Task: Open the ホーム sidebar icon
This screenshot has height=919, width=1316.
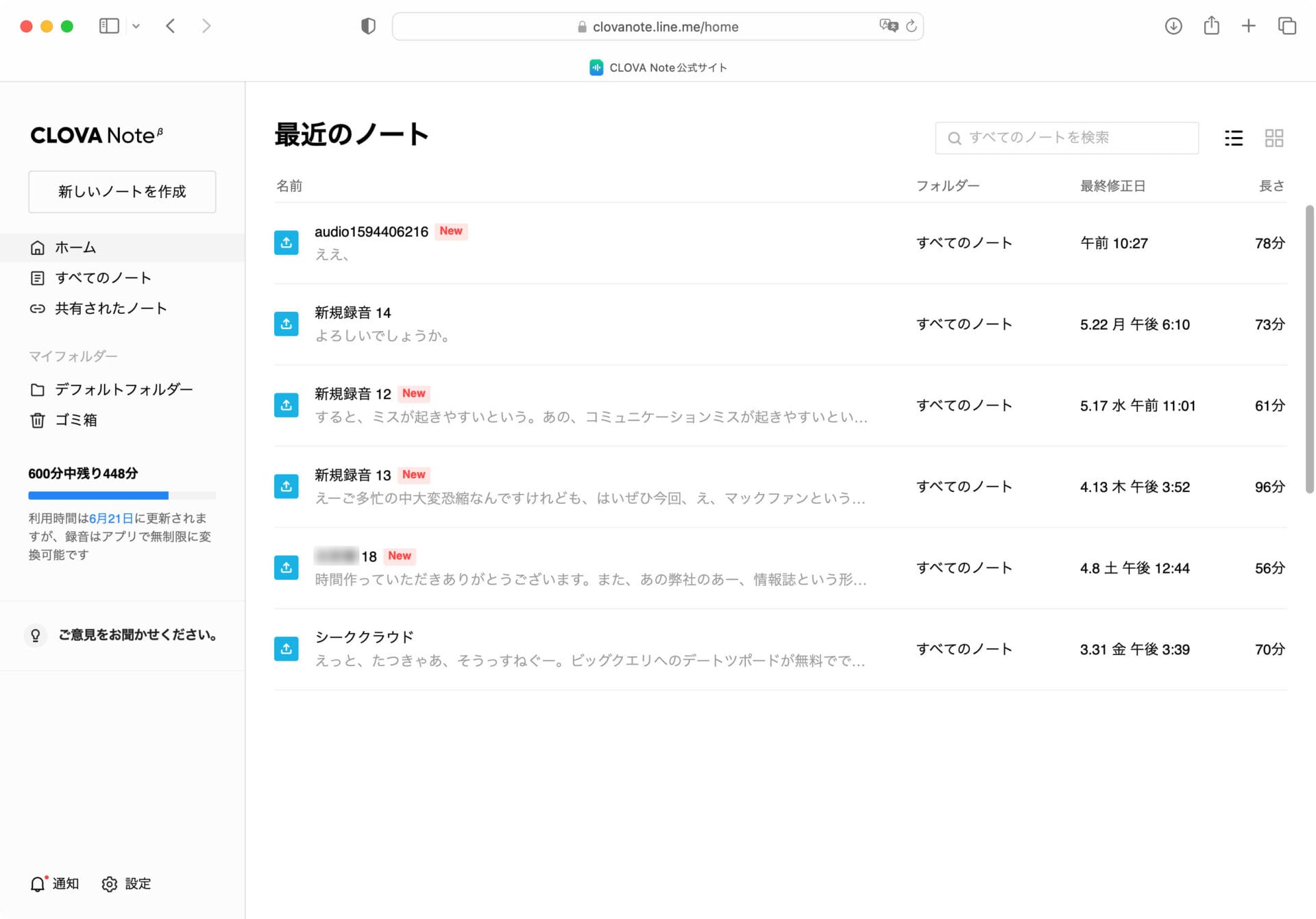Action: point(38,247)
